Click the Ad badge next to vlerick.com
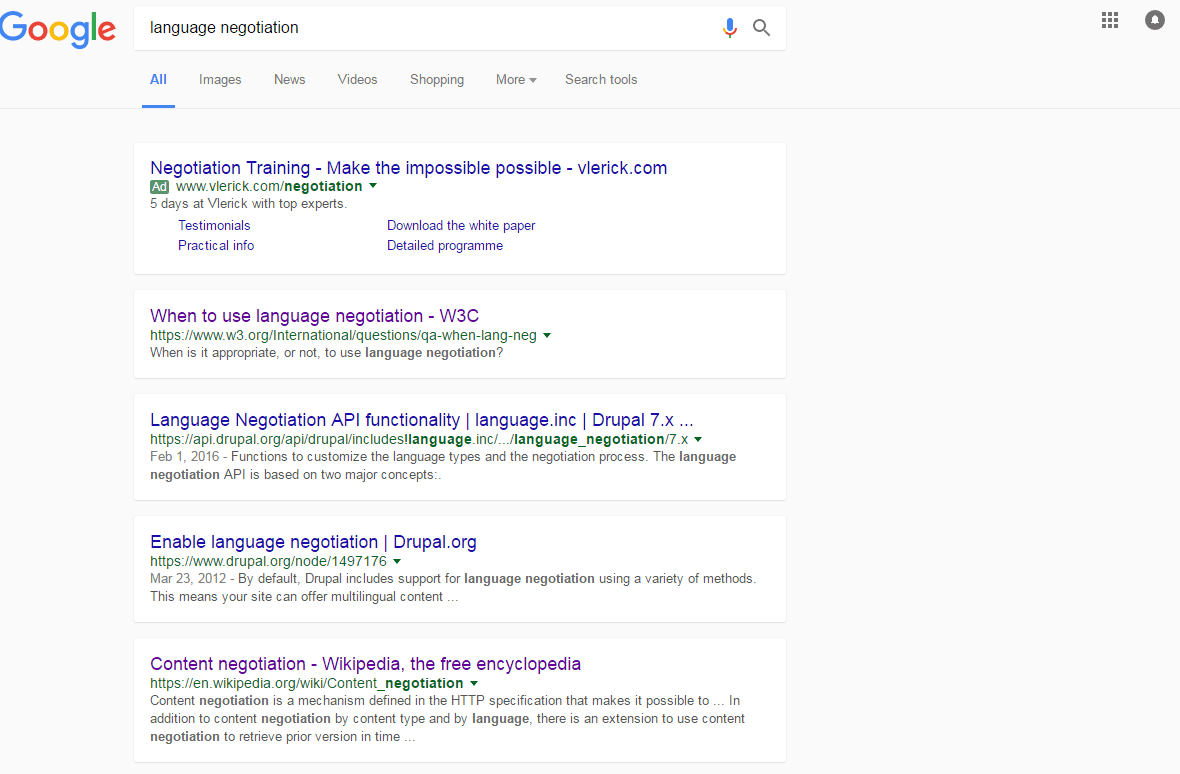The height and width of the screenshot is (774, 1180). pos(160,187)
